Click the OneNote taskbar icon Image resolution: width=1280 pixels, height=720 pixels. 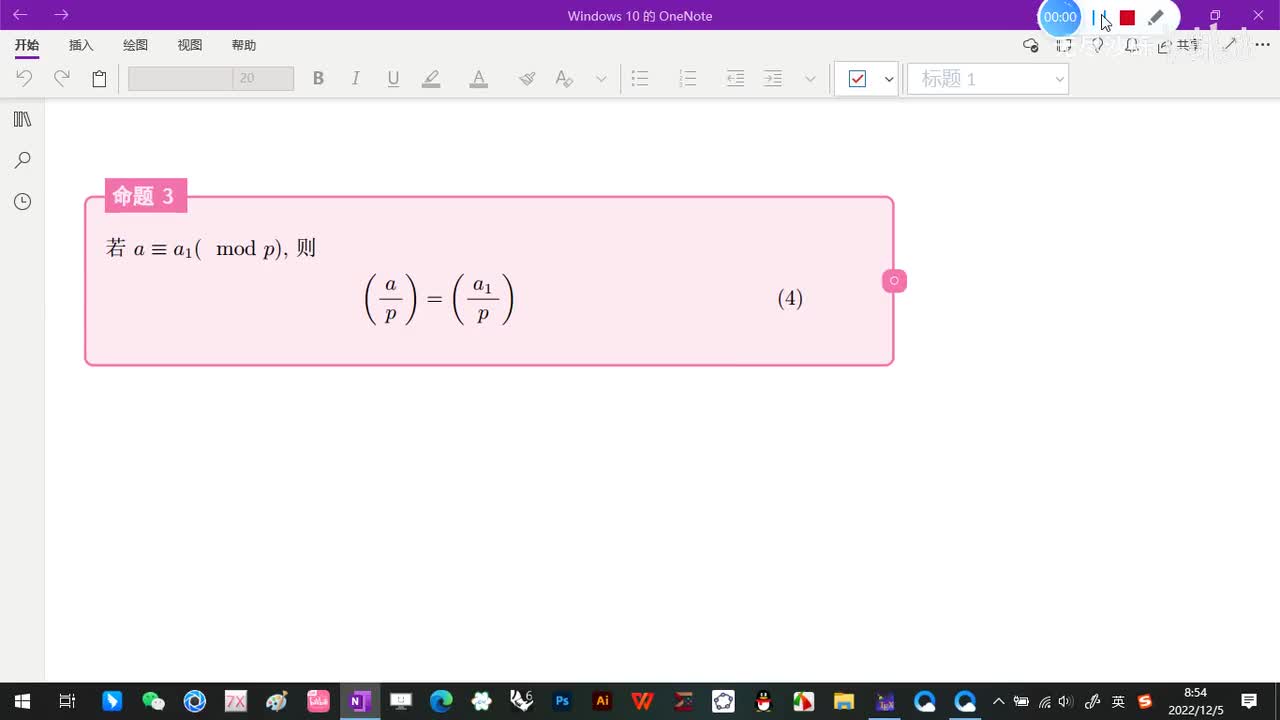click(358, 701)
